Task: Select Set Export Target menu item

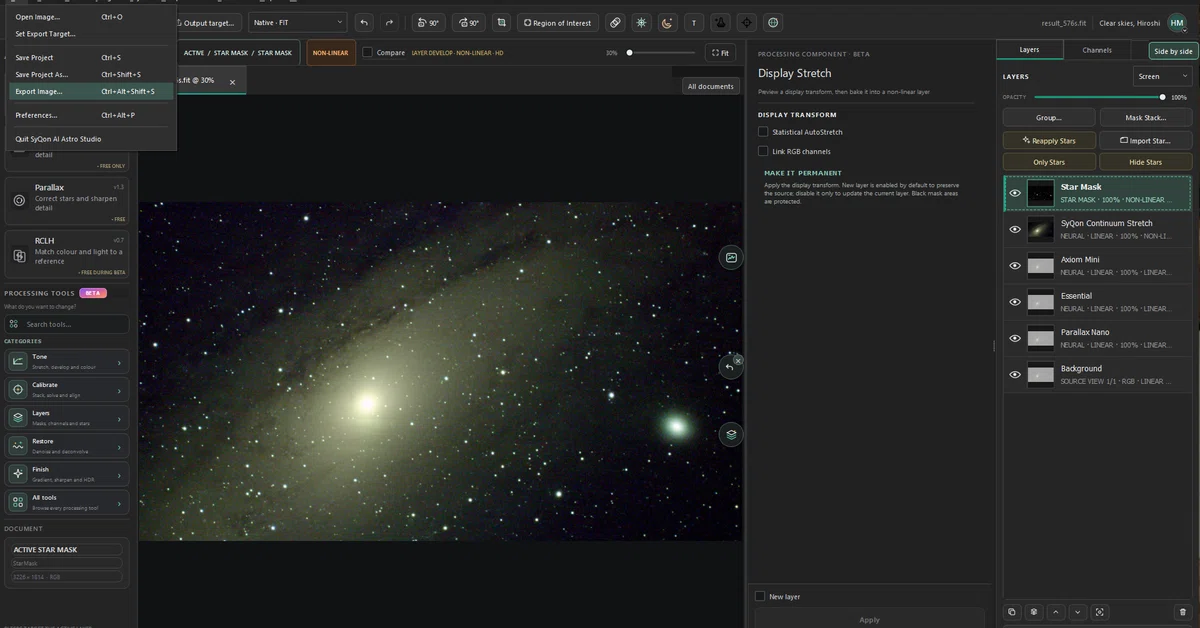Action: [90, 34]
